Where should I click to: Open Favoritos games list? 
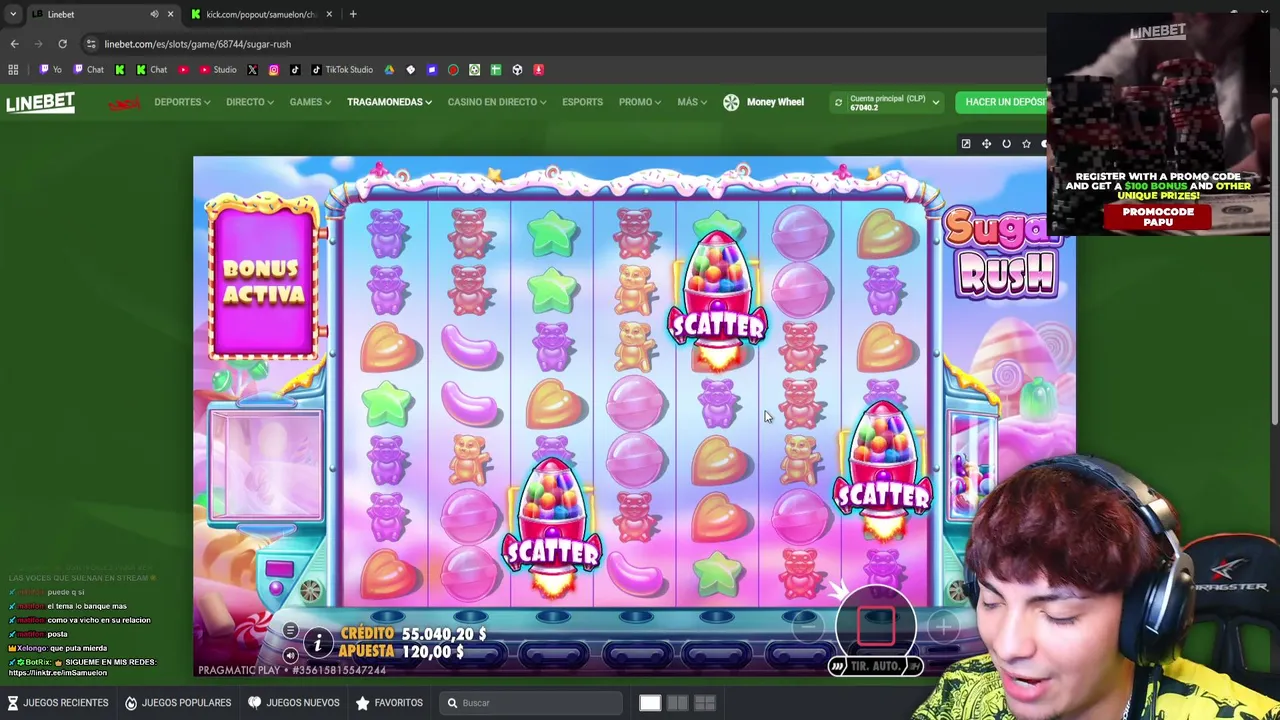tap(389, 703)
